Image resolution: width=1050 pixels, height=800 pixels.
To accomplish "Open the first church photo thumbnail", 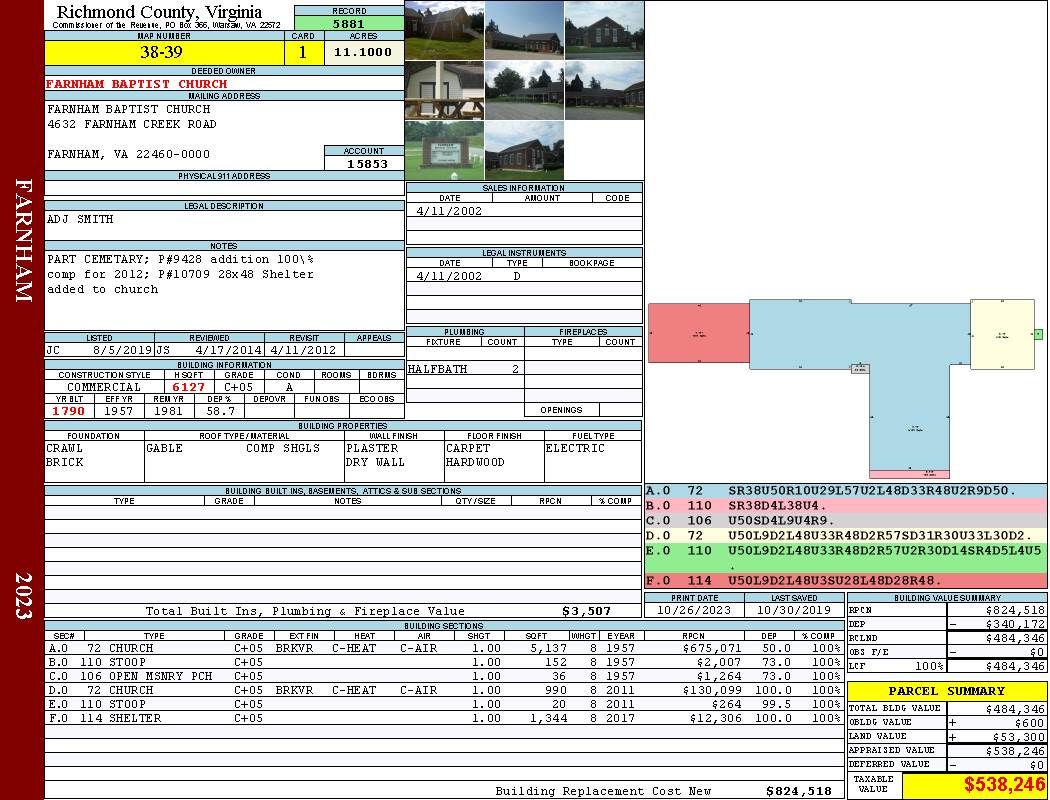I will [445, 30].
